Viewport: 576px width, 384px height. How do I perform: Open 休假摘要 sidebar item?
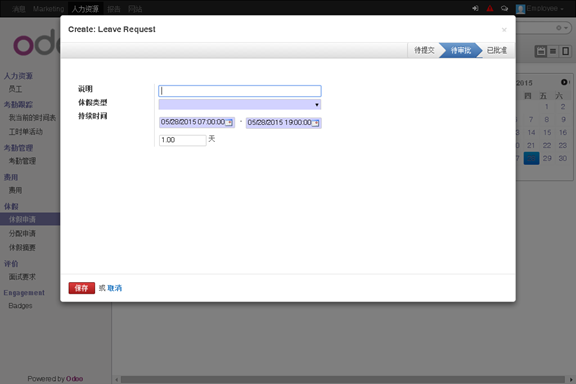click(22, 248)
